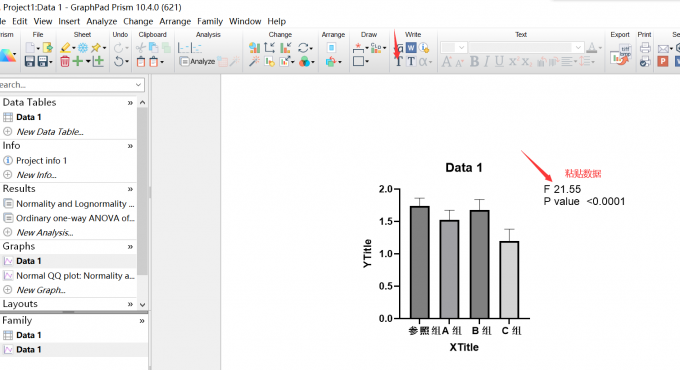Viewport: 680px width, 370px height.
Task: Open the color scheme circles dropdown
Action: (x=306, y=62)
